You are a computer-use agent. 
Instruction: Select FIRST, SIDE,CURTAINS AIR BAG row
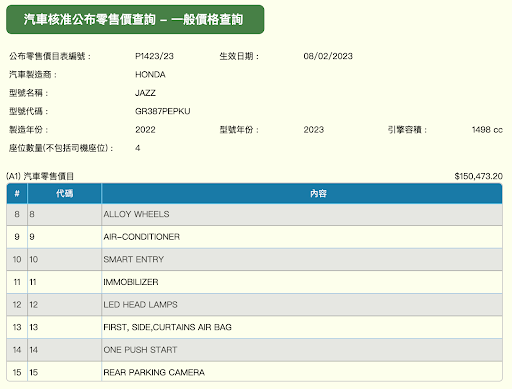(x=254, y=327)
